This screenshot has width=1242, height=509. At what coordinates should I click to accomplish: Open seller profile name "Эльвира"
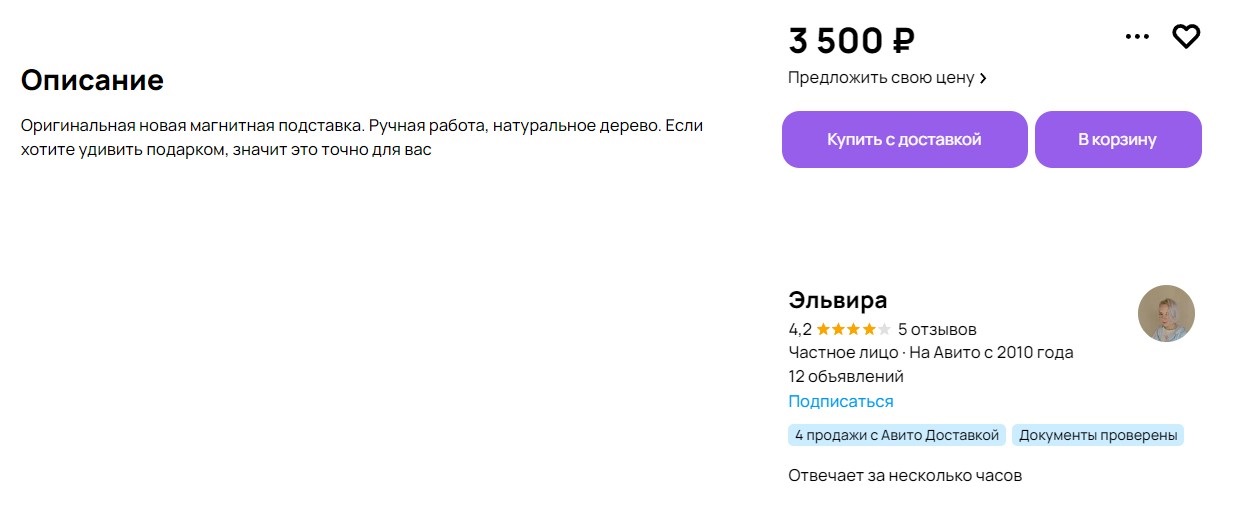pos(837,300)
